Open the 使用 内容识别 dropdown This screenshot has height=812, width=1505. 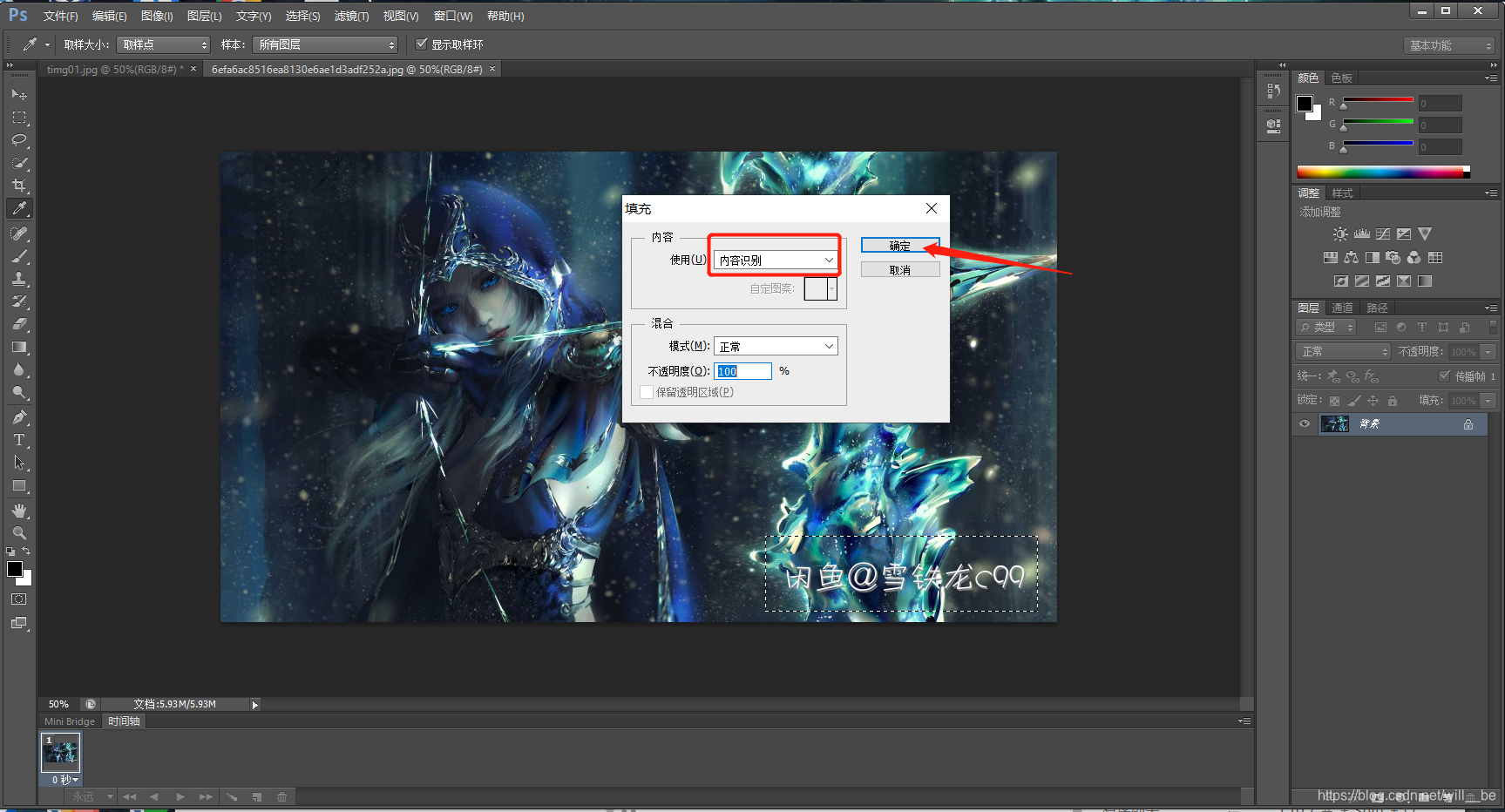point(776,260)
